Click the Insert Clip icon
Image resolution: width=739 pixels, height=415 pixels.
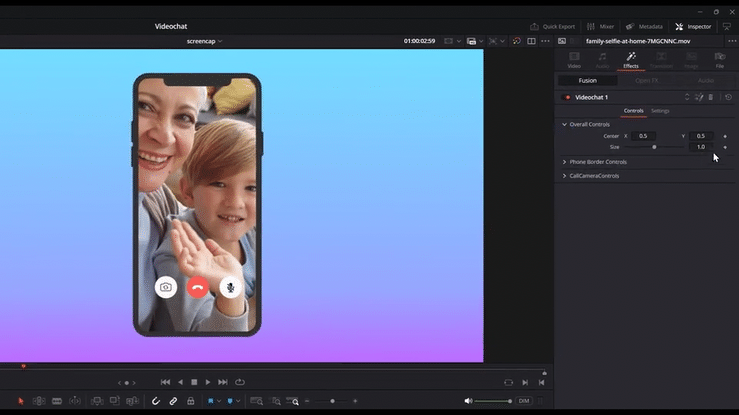tap(97, 401)
